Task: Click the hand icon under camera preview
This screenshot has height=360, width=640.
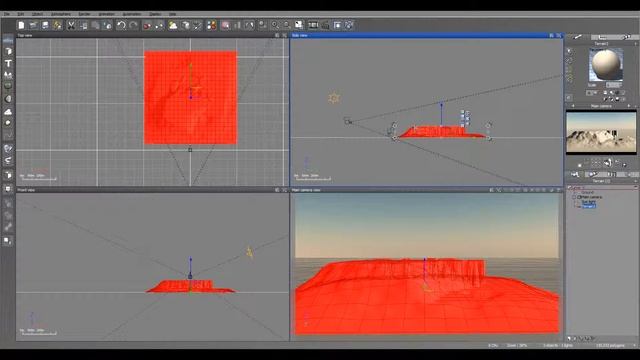Action: 607,163
